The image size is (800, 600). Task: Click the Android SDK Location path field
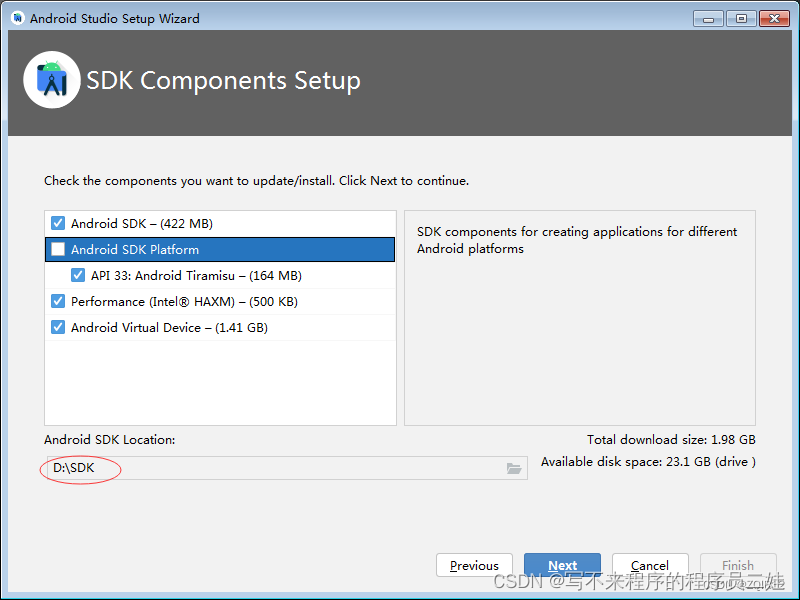pos(287,468)
